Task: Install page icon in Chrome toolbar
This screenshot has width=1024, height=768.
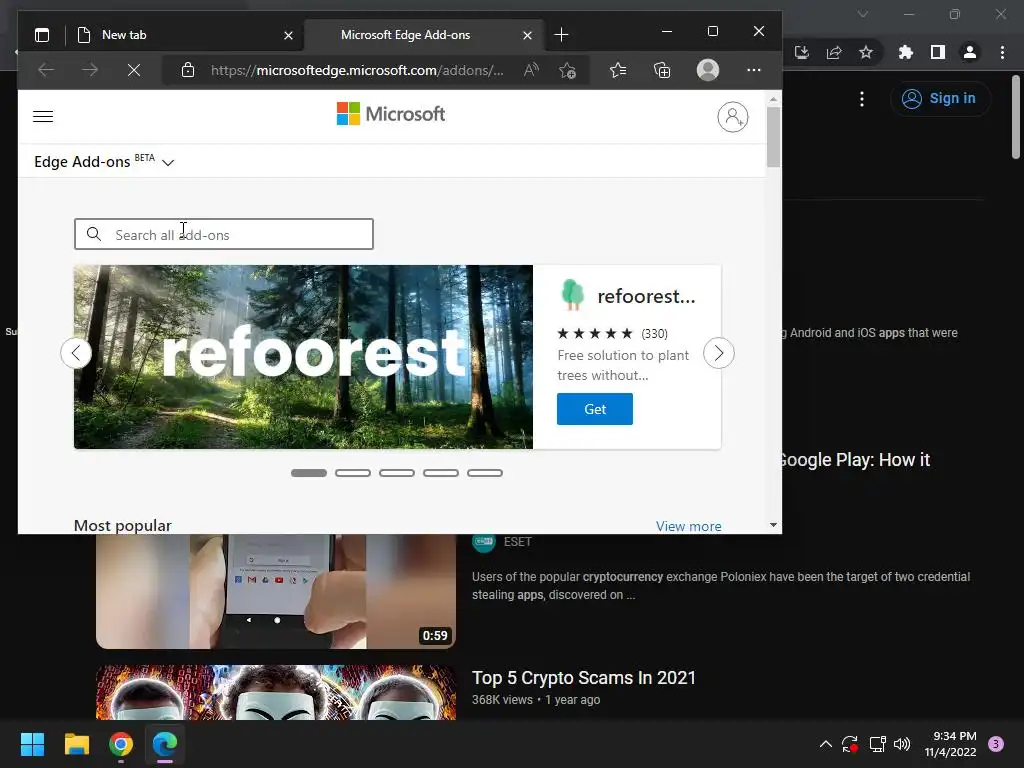Action: coord(802,52)
